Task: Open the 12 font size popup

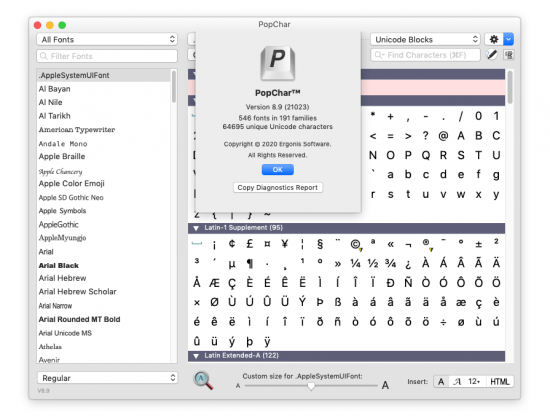Action: click(474, 382)
